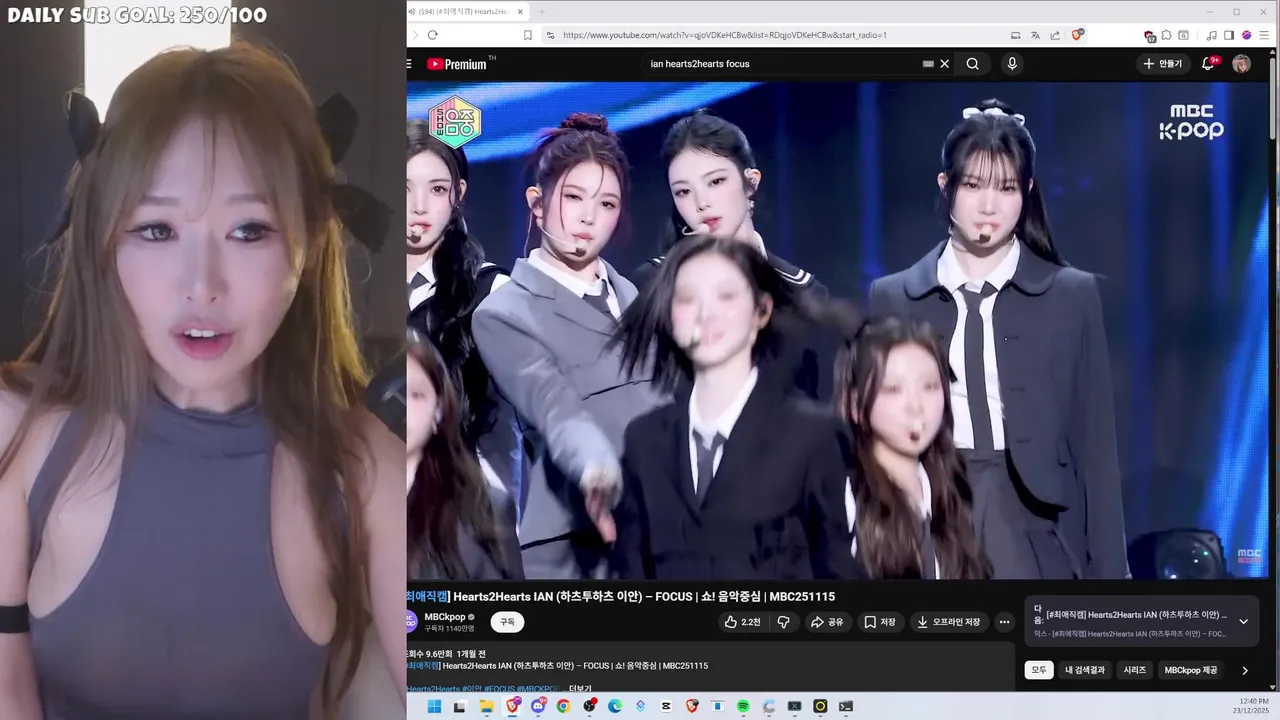Image resolution: width=1280 pixels, height=720 pixels.
Task: Open CapCut from the taskbar
Action: tap(666, 706)
